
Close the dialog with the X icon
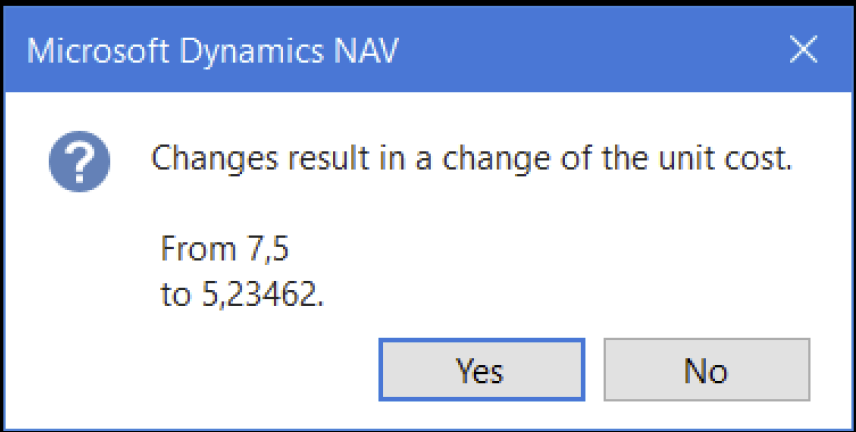pyautogui.click(x=804, y=50)
